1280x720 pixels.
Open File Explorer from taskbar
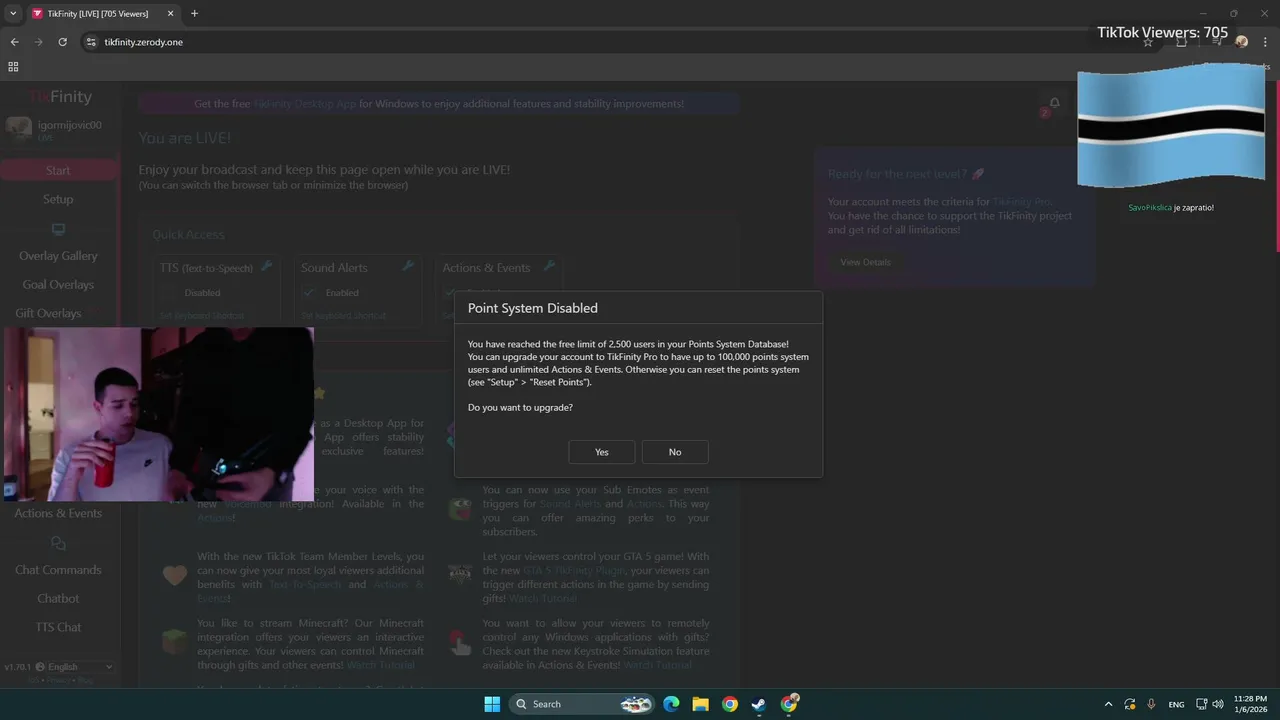[700, 704]
